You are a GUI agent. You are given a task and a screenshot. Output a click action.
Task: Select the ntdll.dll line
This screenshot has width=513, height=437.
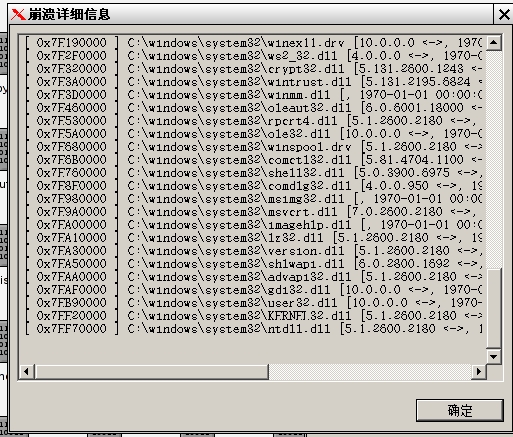tap(253, 329)
